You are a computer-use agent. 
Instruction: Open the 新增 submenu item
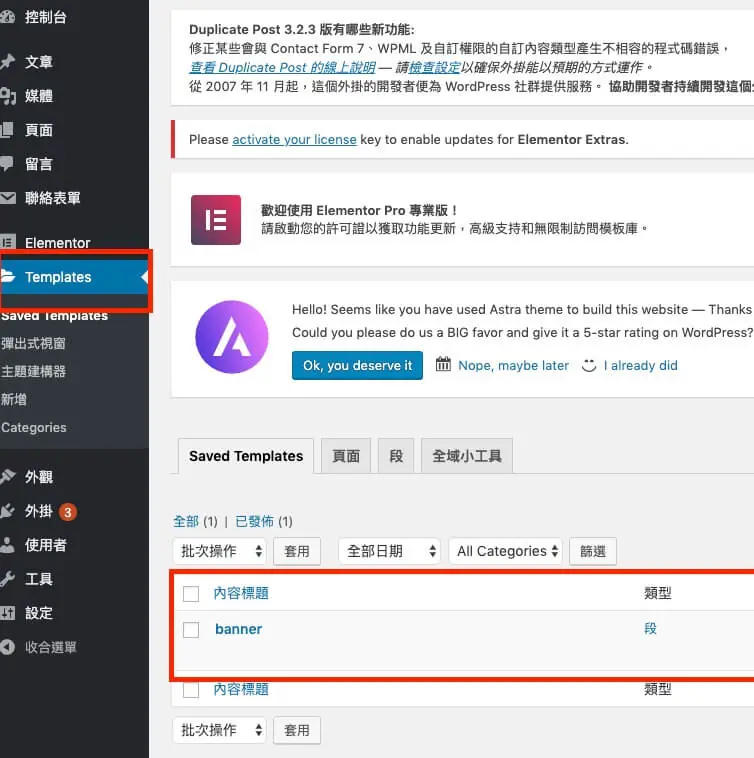[x=14, y=399]
